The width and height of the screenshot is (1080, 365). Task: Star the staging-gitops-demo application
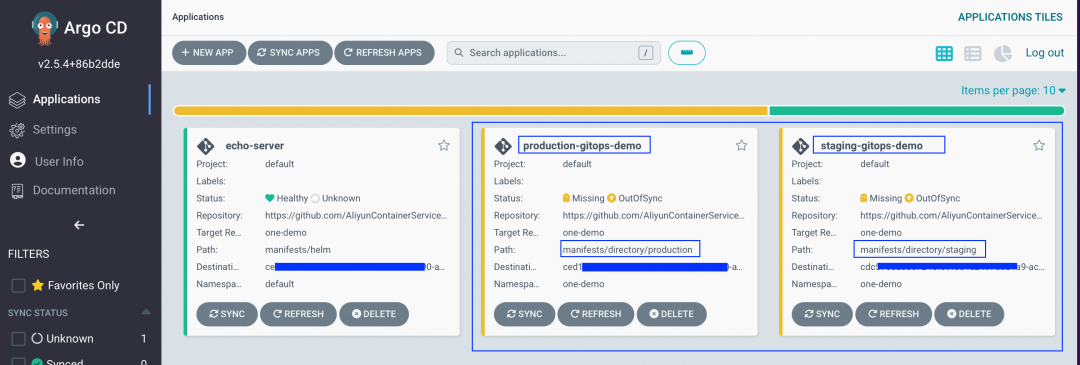(1039, 145)
